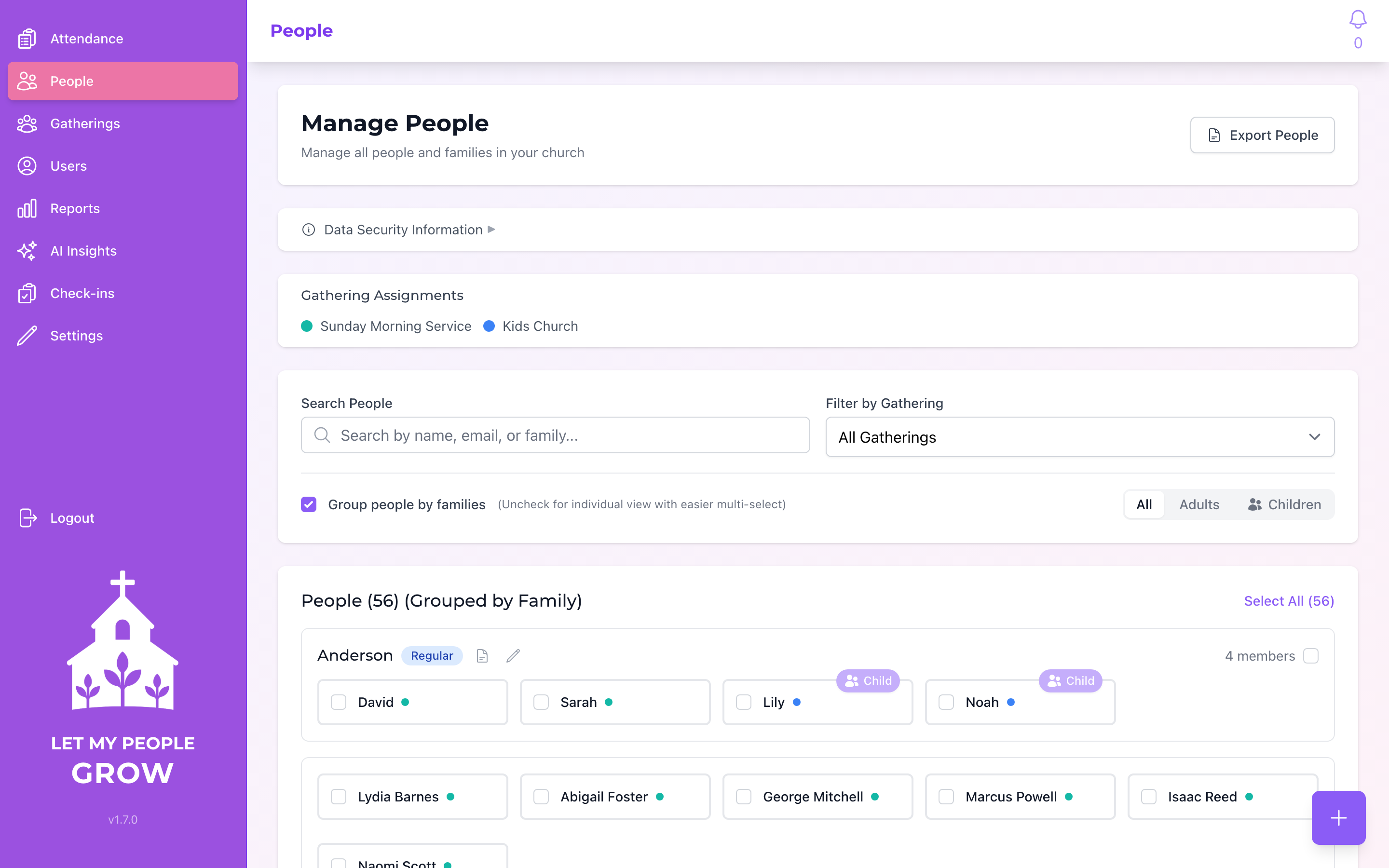Select all 4 Anderson members checkbox

tap(1310, 656)
